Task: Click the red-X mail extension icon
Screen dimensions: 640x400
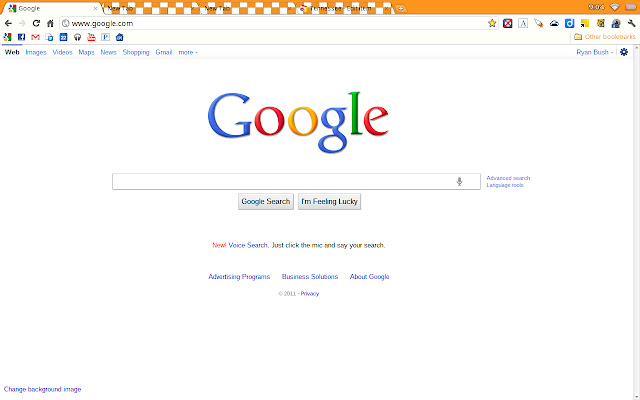Action: 507,23
